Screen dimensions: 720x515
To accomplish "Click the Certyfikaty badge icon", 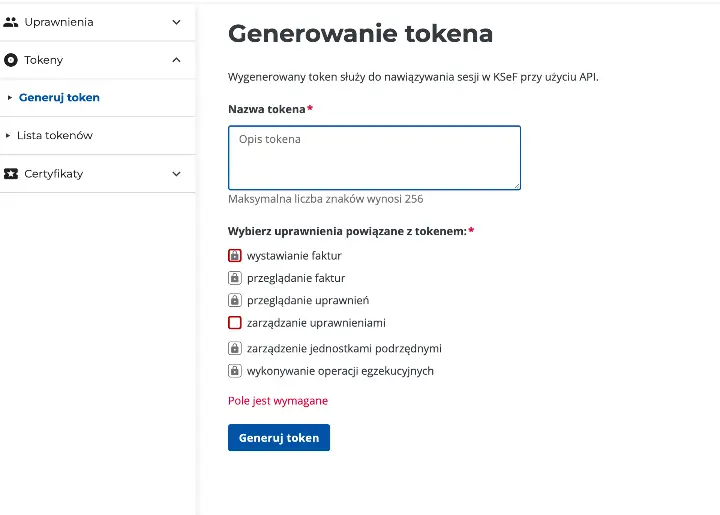I will [x=11, y=173].
